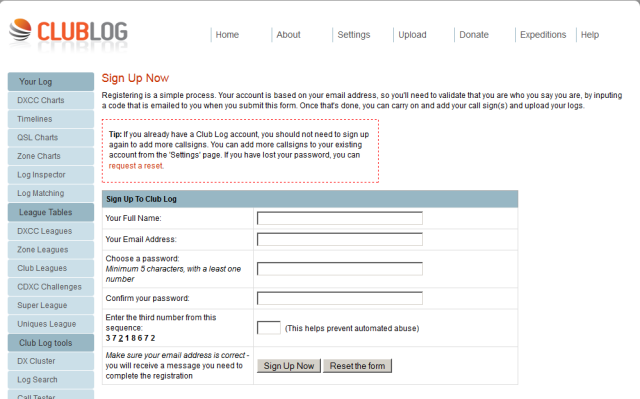
Task: Click the Your Email Address field
Action: tap(340, 239)
